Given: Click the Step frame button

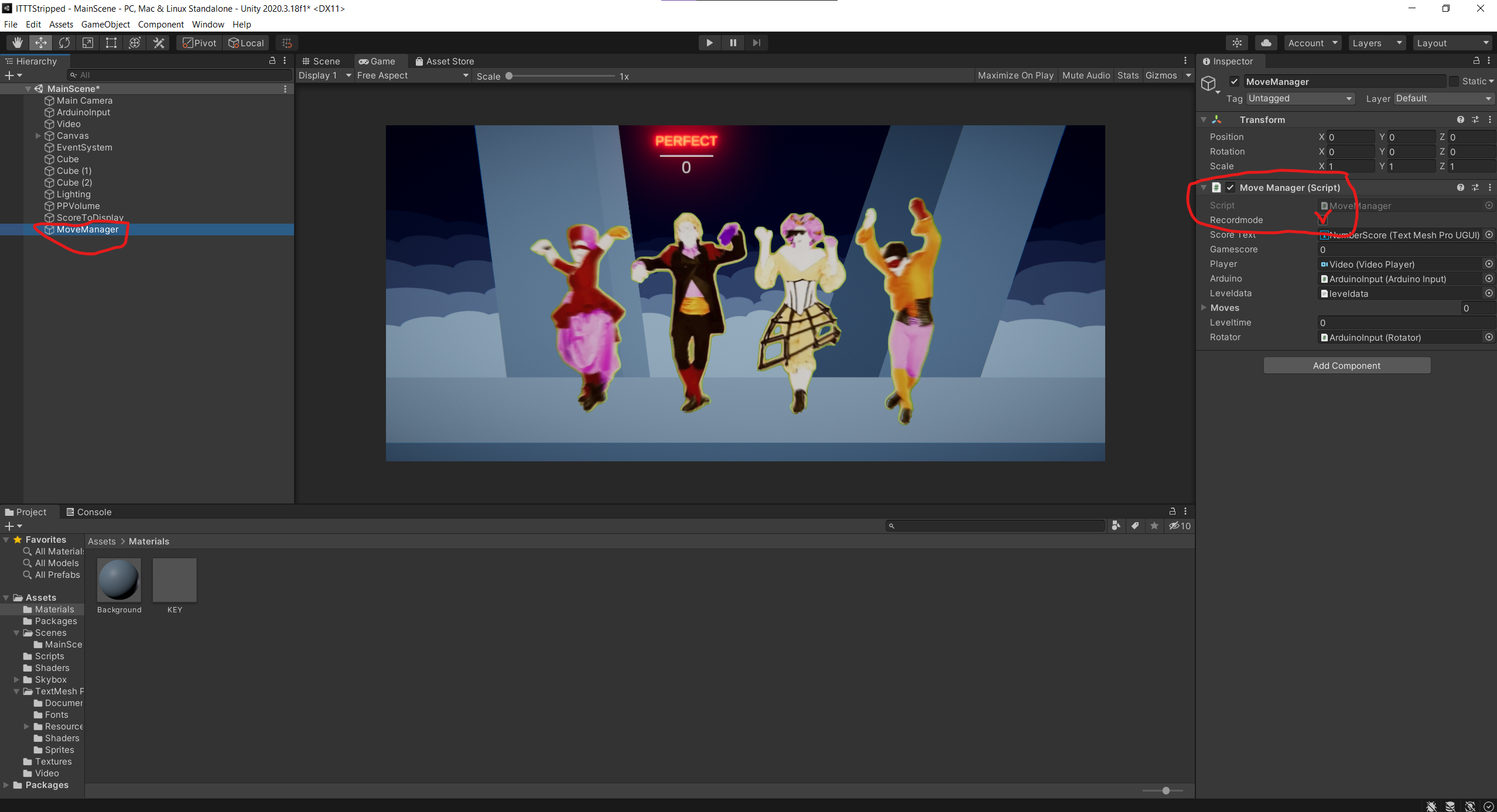Looking at the screenshot, I should [756, 43].
